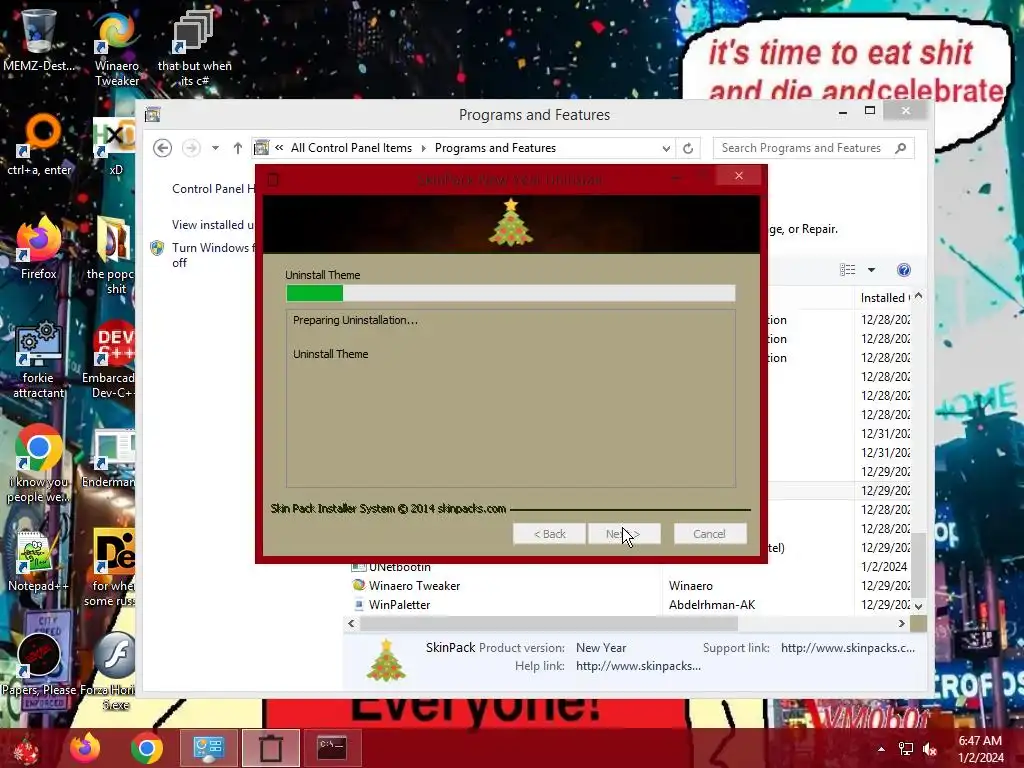Go back in Programs and Features

pos(162,148)
